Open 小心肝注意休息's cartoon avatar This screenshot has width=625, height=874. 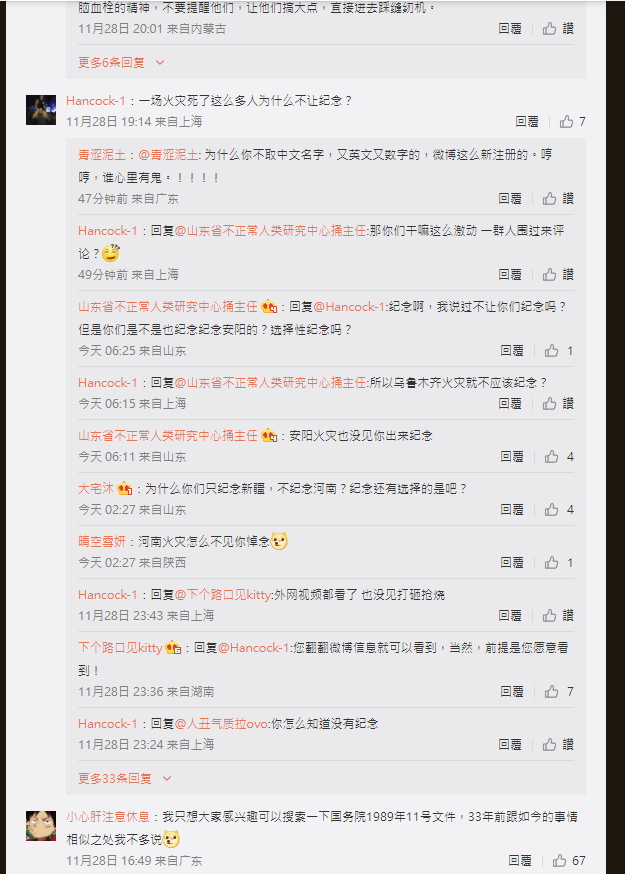pyautogui.click(x=41, y=826)
